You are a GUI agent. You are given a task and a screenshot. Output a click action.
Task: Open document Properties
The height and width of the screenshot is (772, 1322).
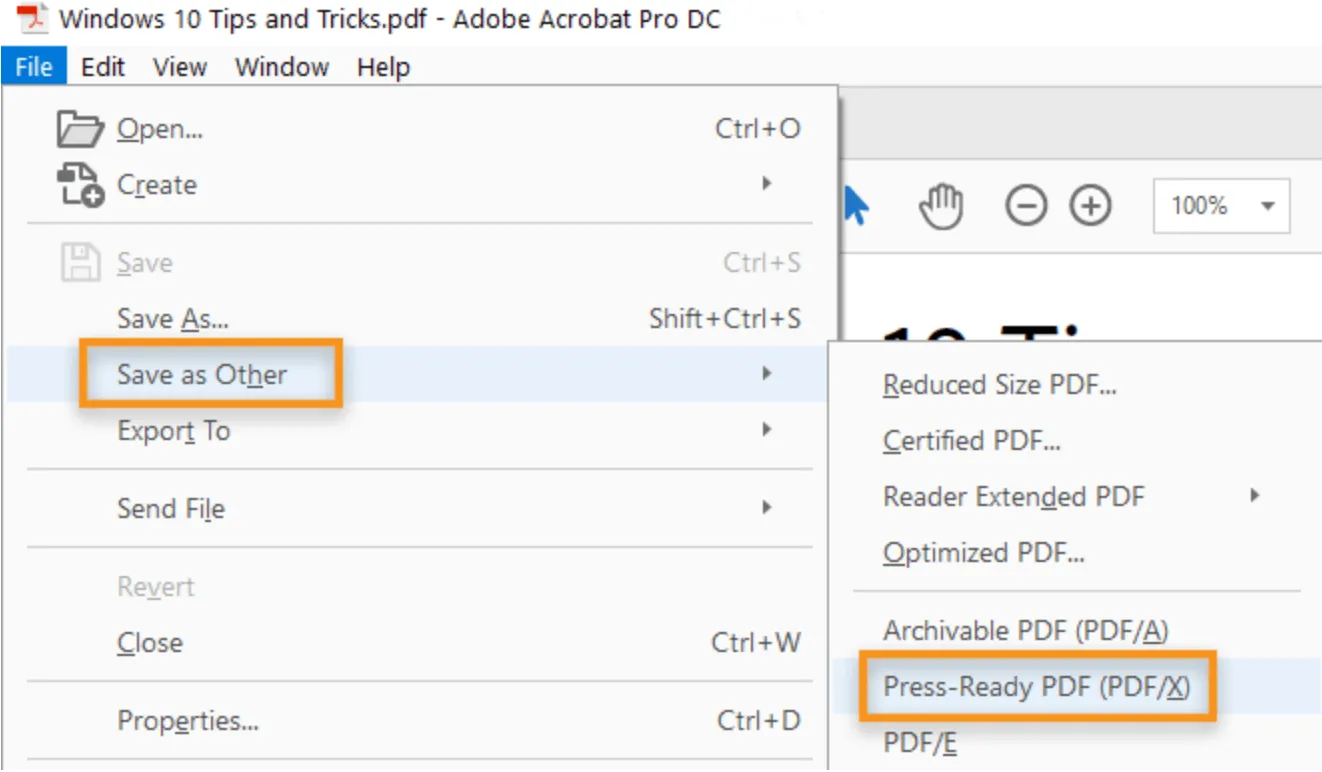click(186, 720)
